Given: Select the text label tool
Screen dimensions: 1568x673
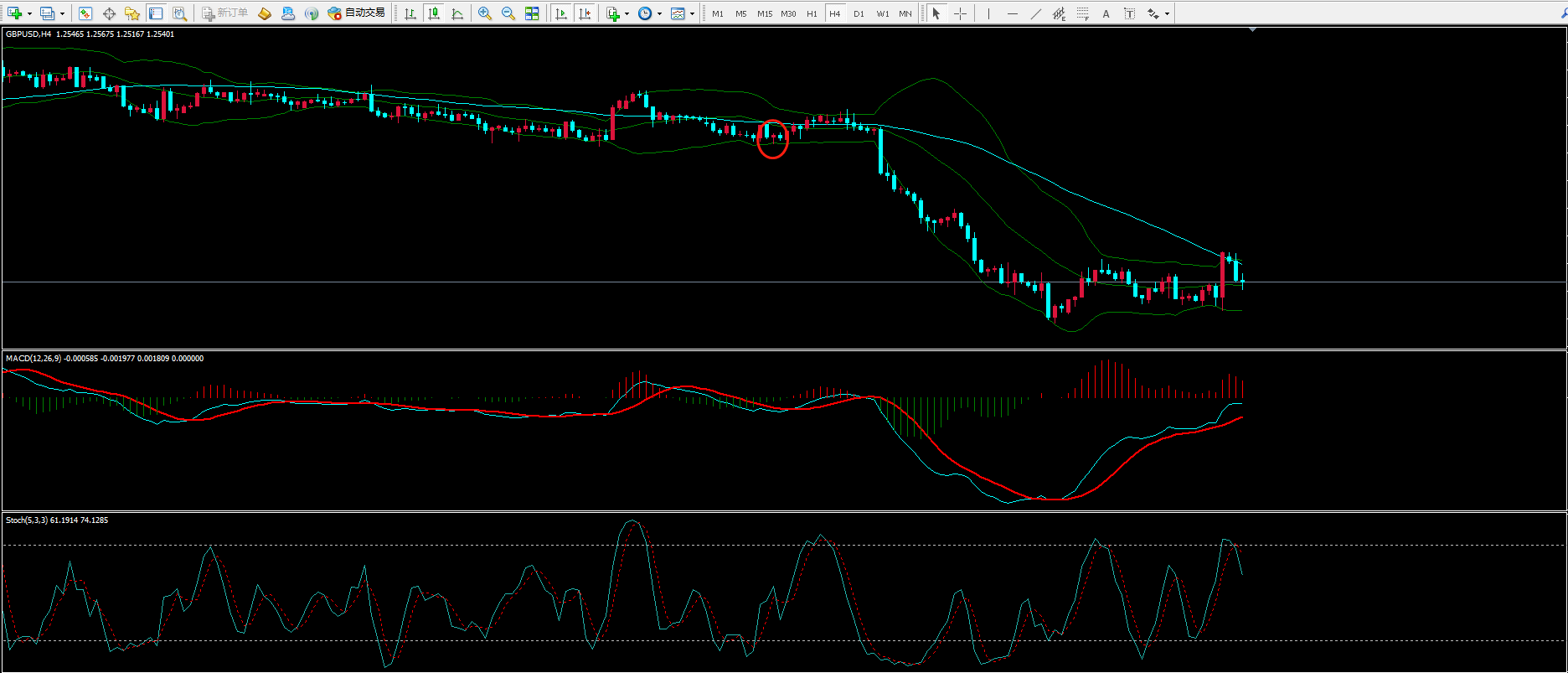Looking at the screenshot, I should 1106,13.
